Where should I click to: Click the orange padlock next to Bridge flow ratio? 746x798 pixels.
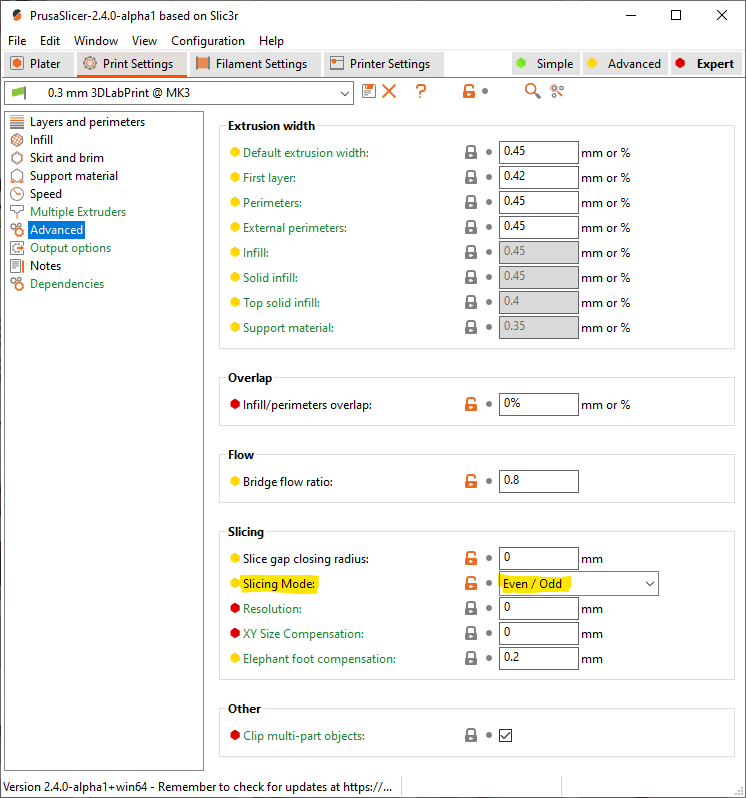(x=470, y=482)
